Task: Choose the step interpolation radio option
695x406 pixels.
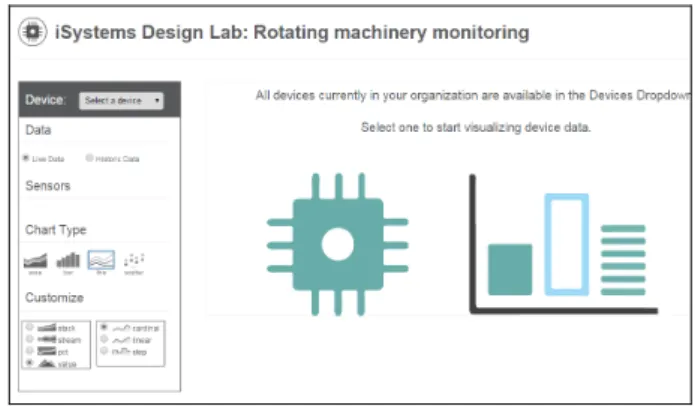Action: point(104,351)
